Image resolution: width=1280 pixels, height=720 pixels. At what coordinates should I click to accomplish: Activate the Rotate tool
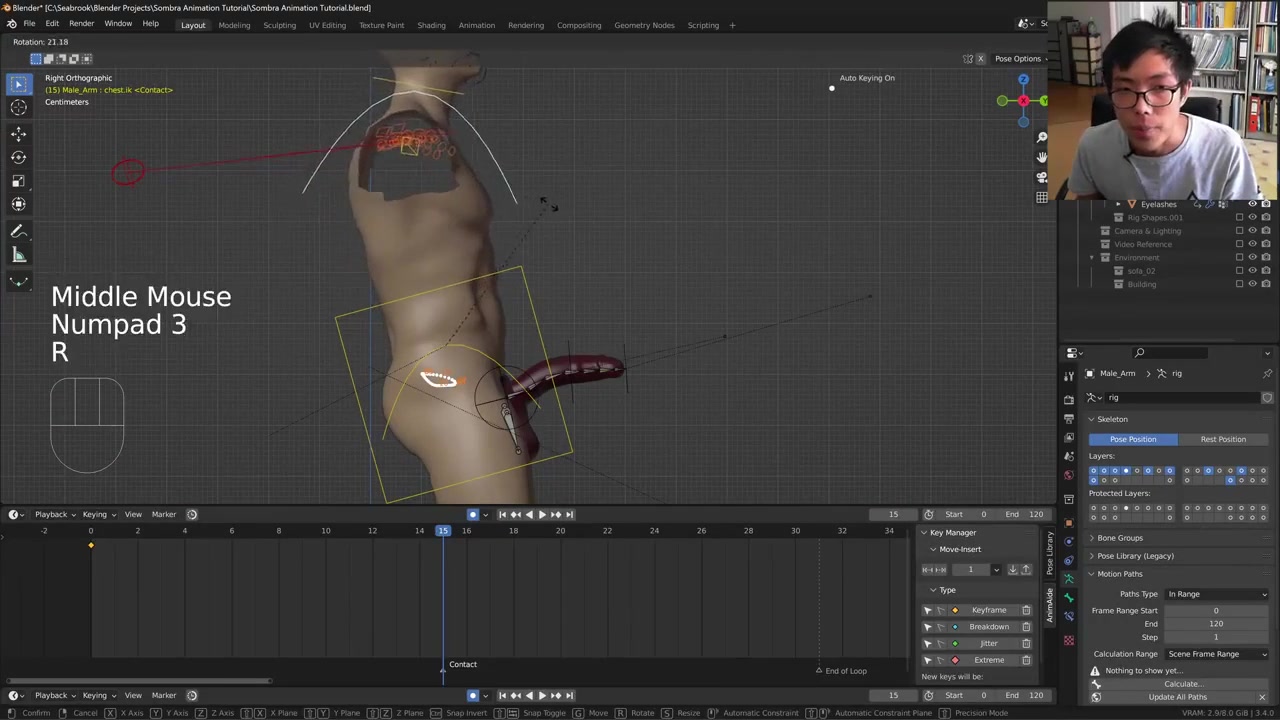pyautogui.click(x=18, y=157)
